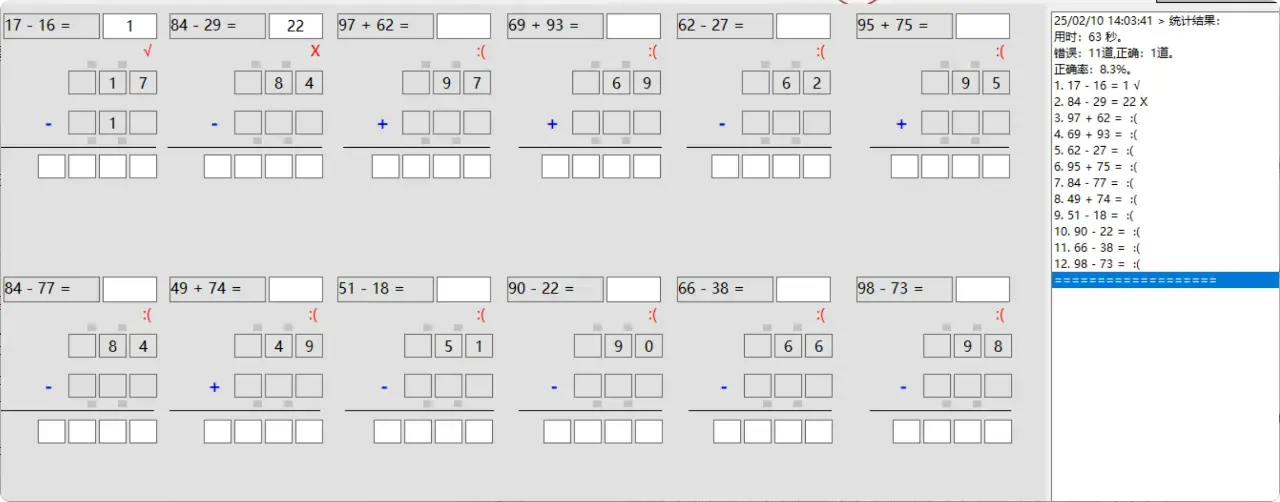The image size is (1280, 502).
Task: Click the digit box containing 0 under 90 - 22
Action: (x=647, y=346)
